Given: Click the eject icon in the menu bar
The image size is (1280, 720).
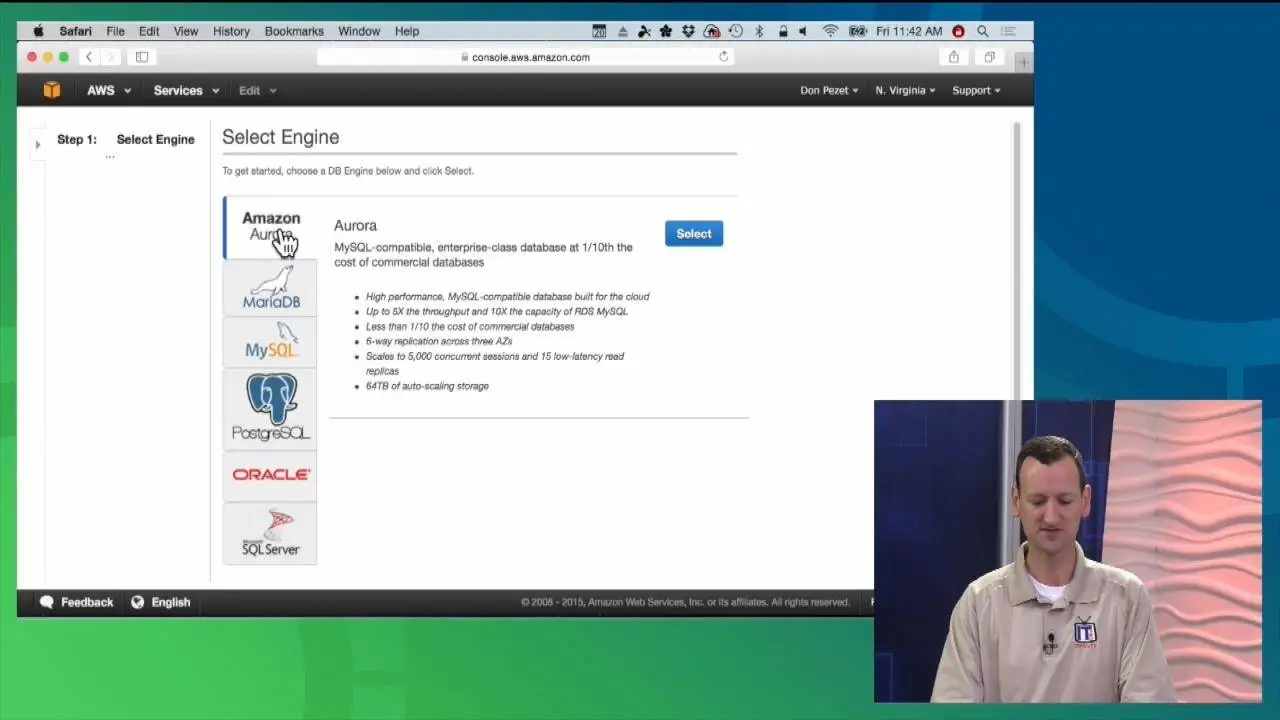Looking at the screenshot, I should (x=621, y=31).
